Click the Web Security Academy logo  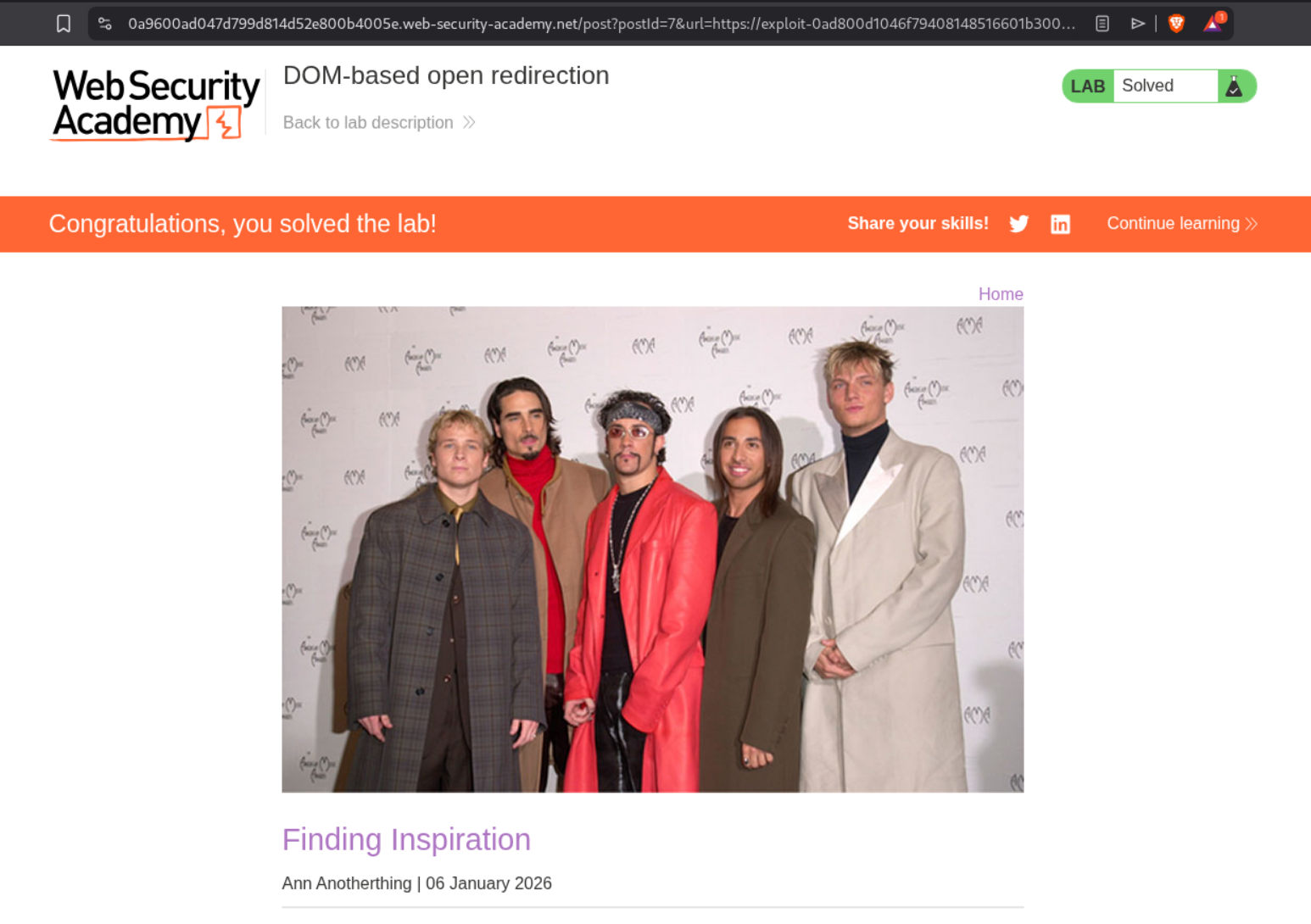156,104
